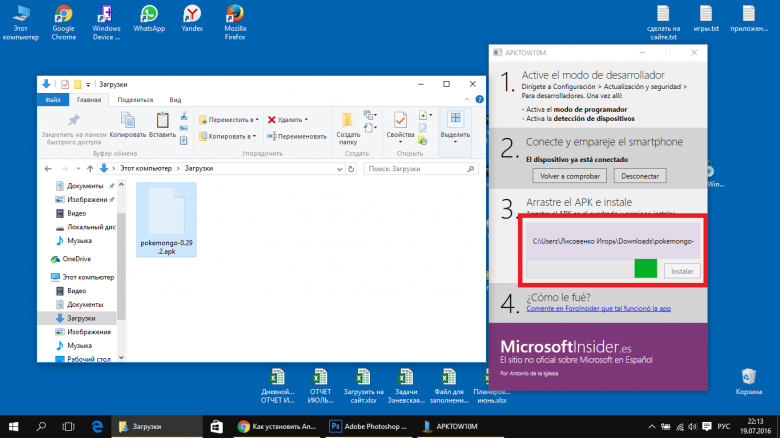
Task: Click the taskbar search magnifier
Action: pyautogui.click(x=41, y=427)
